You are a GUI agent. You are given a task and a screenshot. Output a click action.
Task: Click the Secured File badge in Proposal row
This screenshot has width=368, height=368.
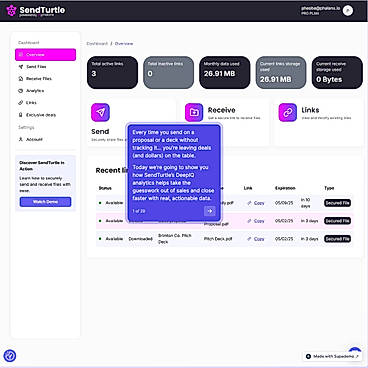tap(337, 221)
